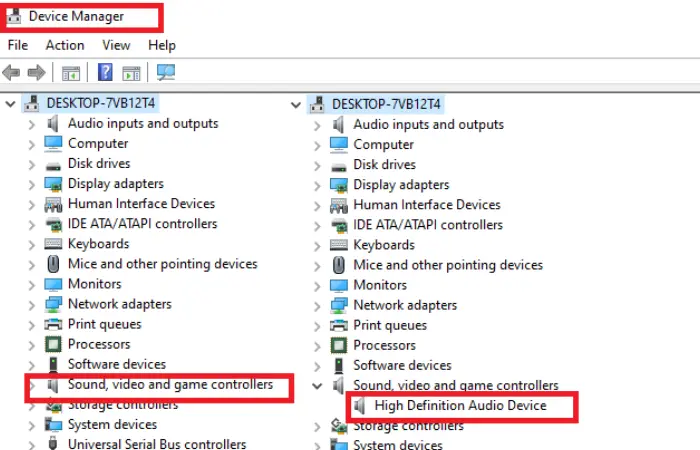The width and height of the screenshot is (700, 450).
Task: Click the Human Interface Devices icon in left tree
Action: [x=53, y=204]
